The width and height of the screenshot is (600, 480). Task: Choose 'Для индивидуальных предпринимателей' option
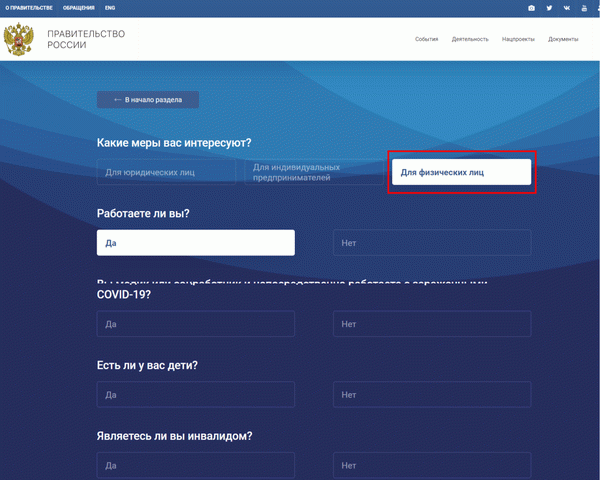[x=310, y=172]
